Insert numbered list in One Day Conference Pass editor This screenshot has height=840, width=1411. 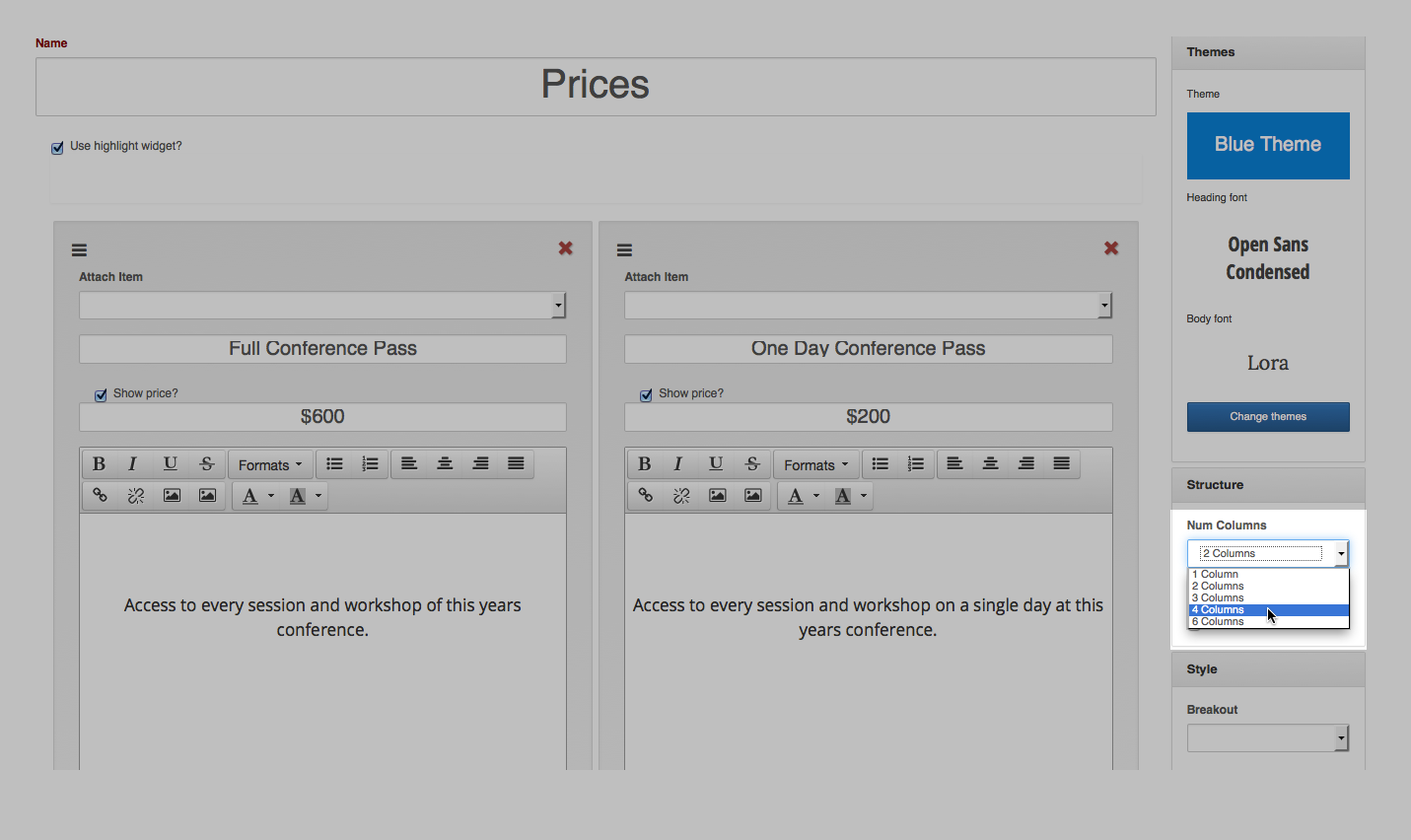[x=916, y=464]
